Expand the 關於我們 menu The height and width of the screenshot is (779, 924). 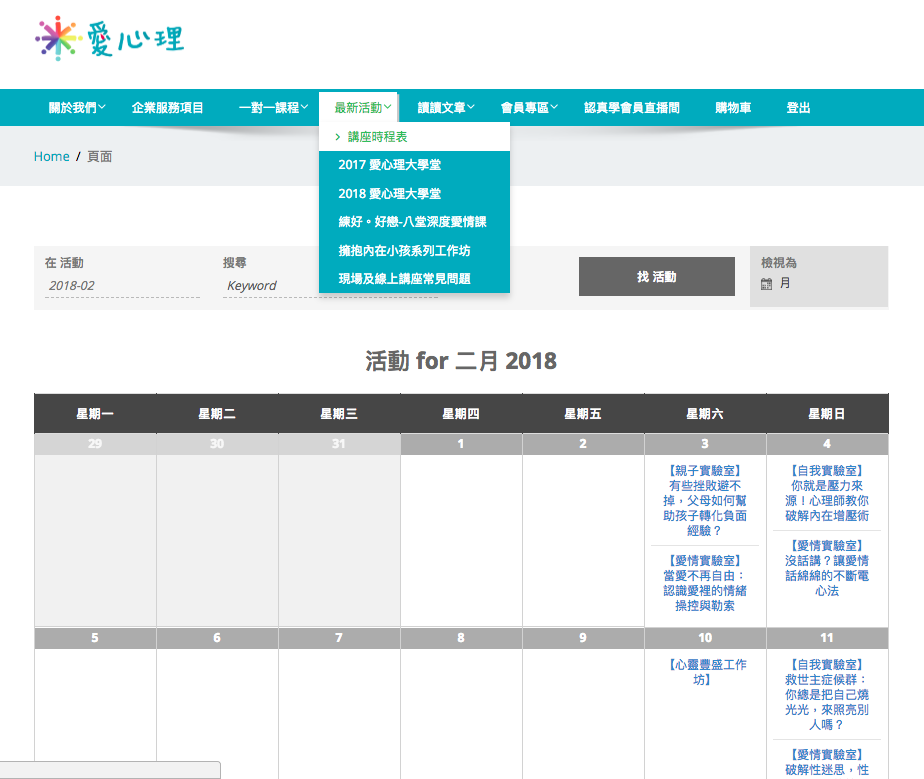pyautogui.click(x=77, y=108)
